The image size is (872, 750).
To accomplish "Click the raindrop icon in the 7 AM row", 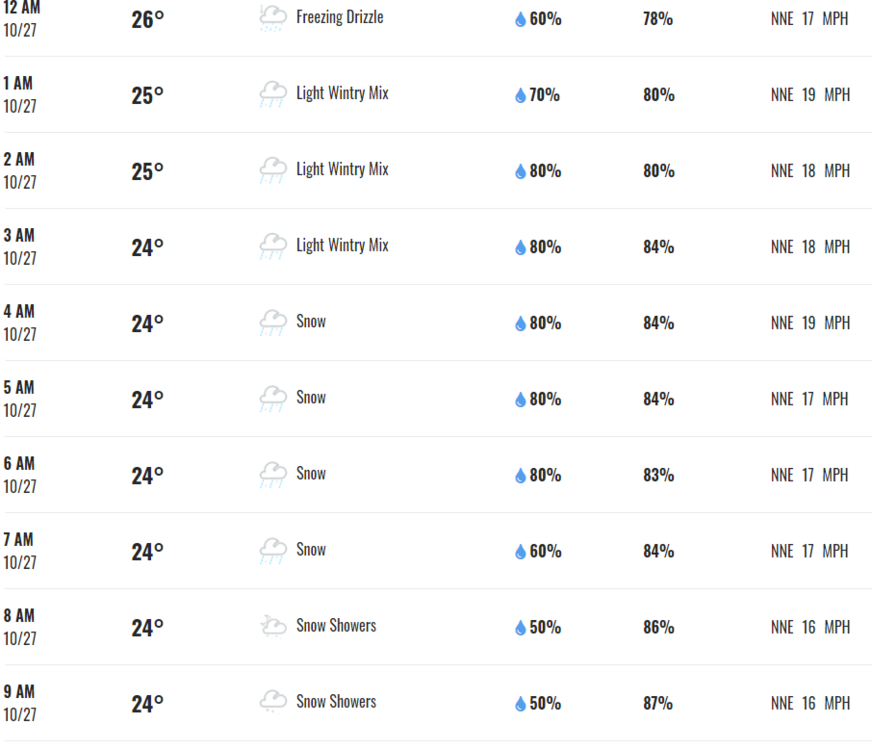I will 520,552.
